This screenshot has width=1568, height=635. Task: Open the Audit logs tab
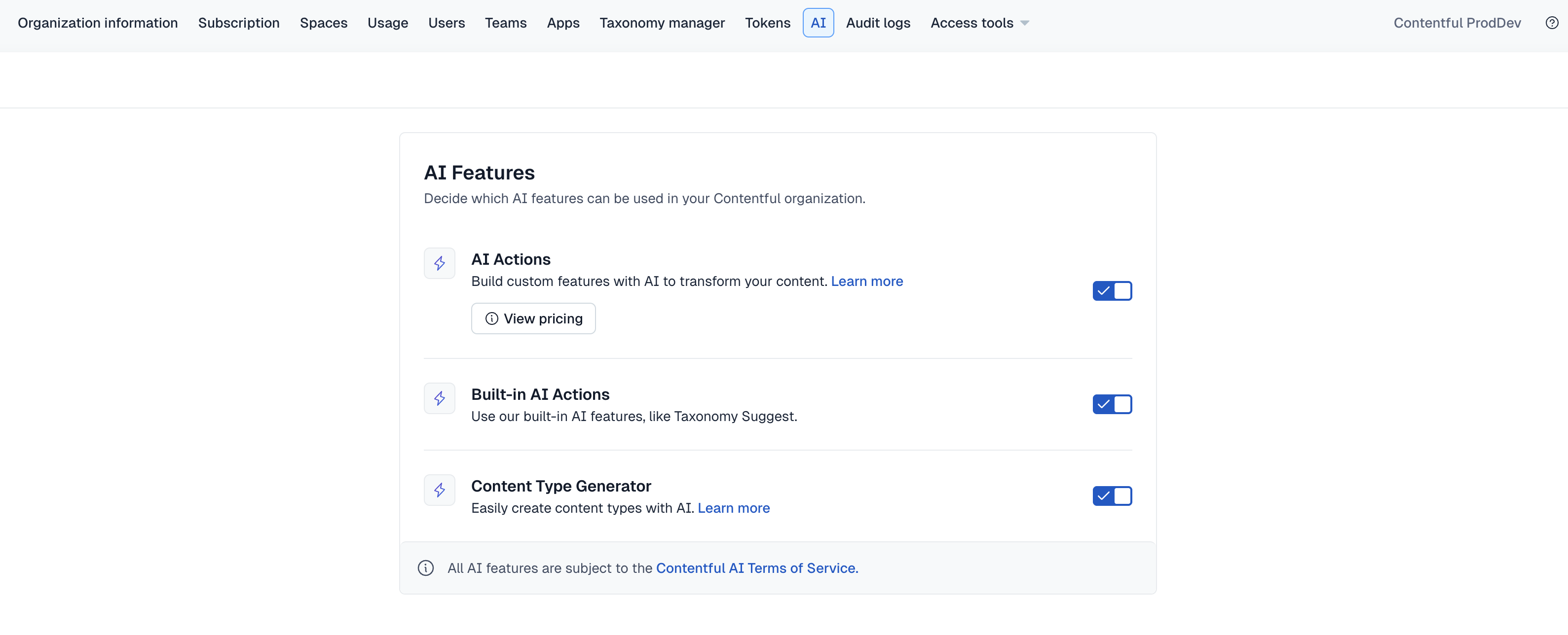878,23
